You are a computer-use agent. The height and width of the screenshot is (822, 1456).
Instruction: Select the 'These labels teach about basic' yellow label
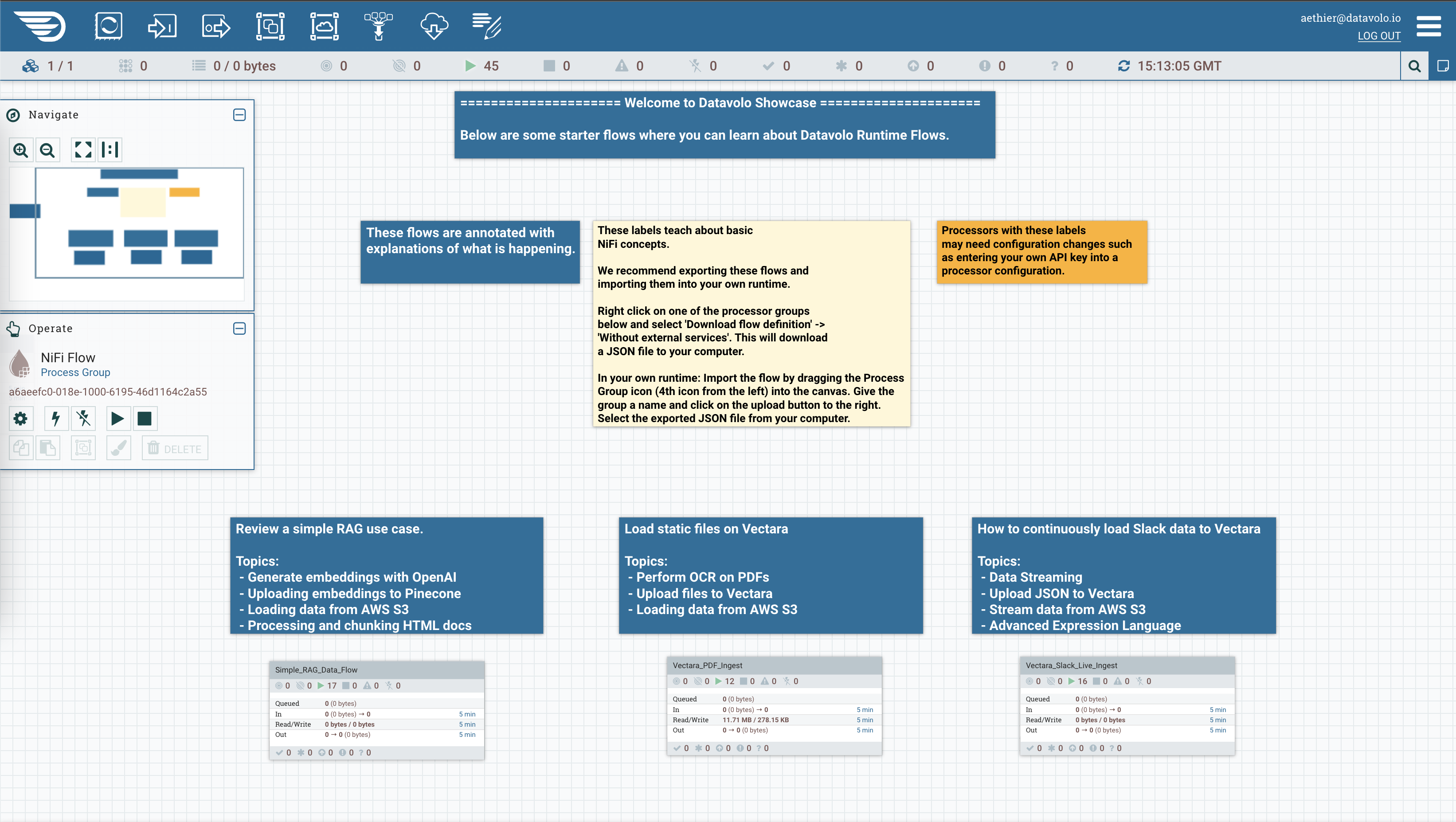coord(751,323)
